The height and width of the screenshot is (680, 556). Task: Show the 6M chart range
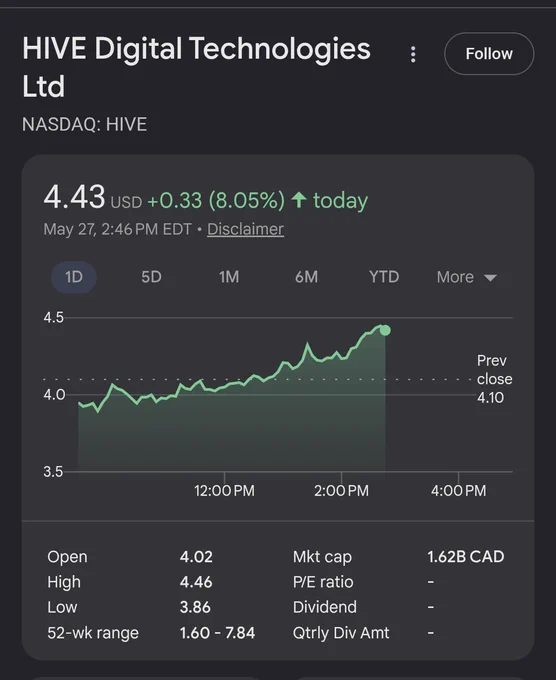click(306, 277)
